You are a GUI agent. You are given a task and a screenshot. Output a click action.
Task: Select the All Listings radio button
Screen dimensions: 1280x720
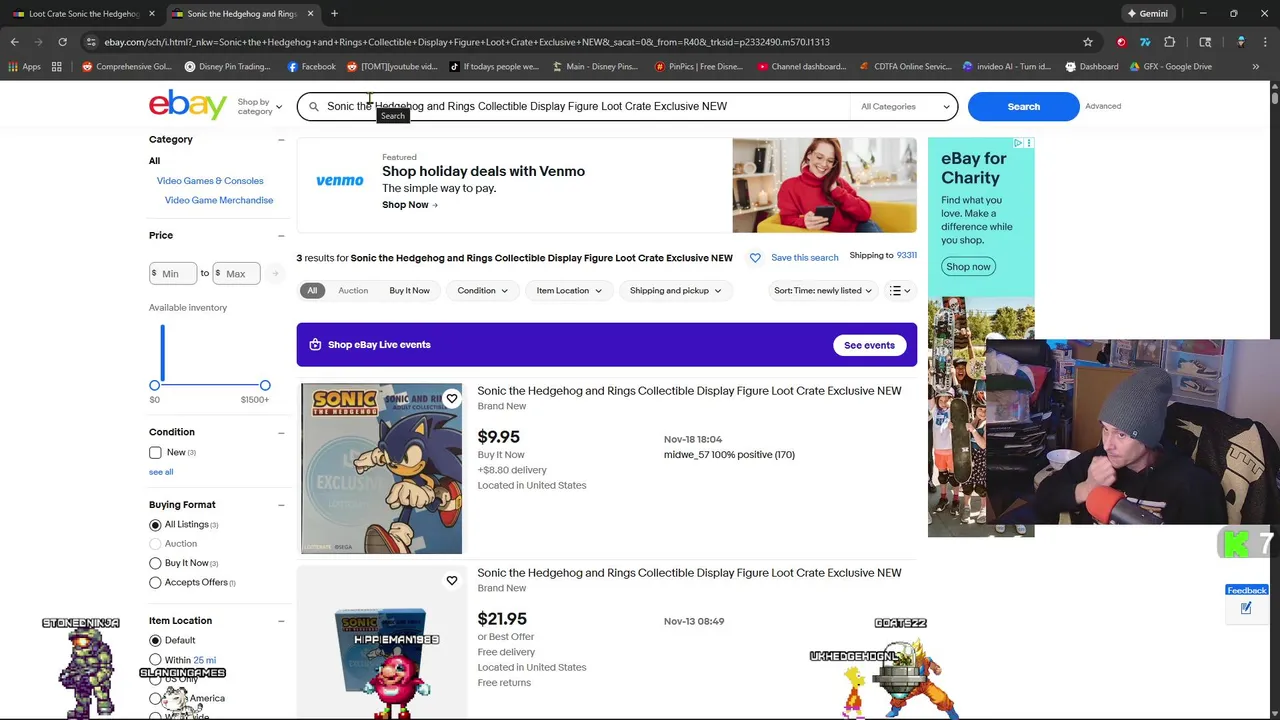point(155,525)
